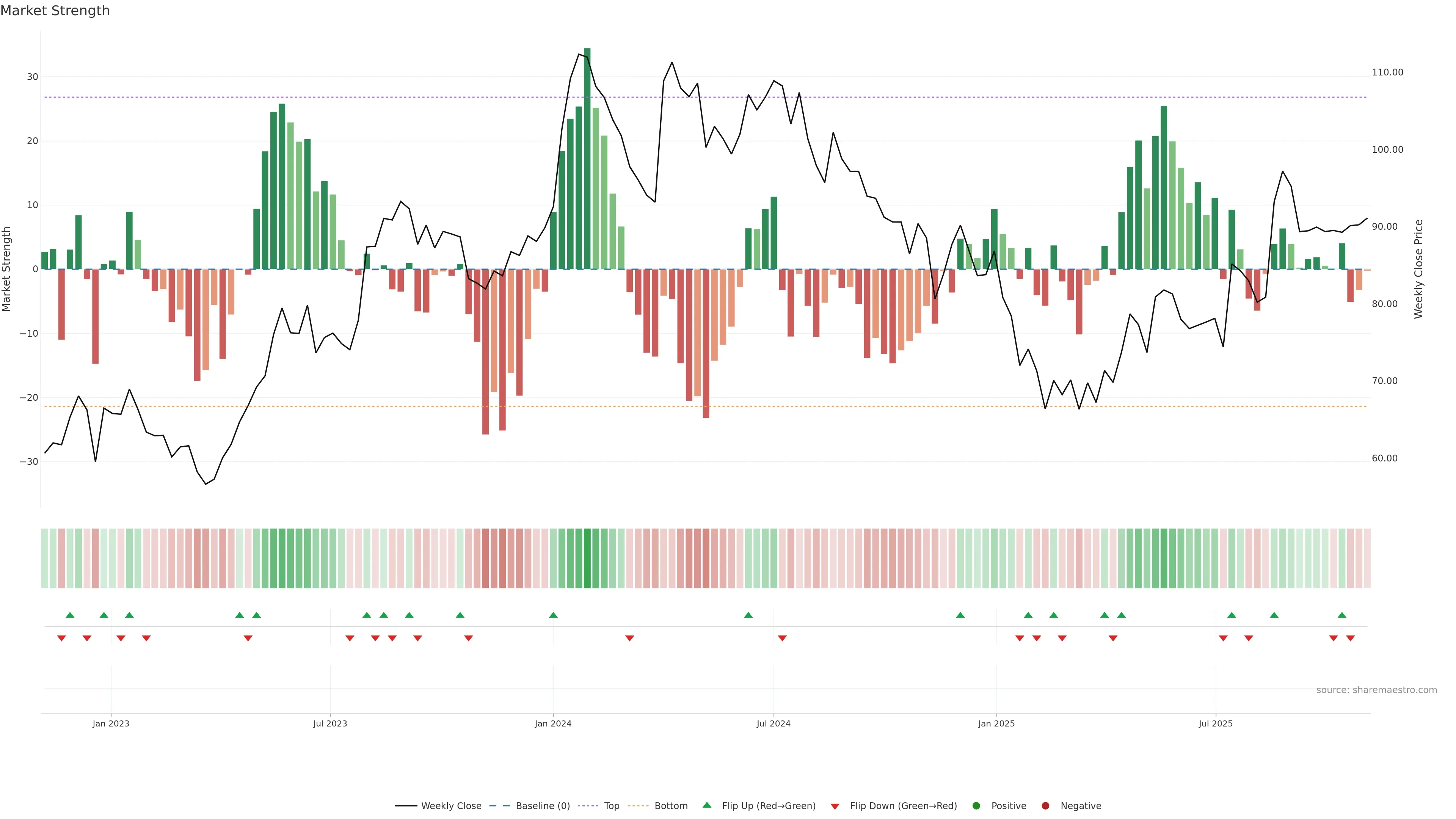Click the flip-down triangle right after Jul 2024
The width and height of the screenshot is (1456, 819).
pyautogui.click(x=782, y=638)
